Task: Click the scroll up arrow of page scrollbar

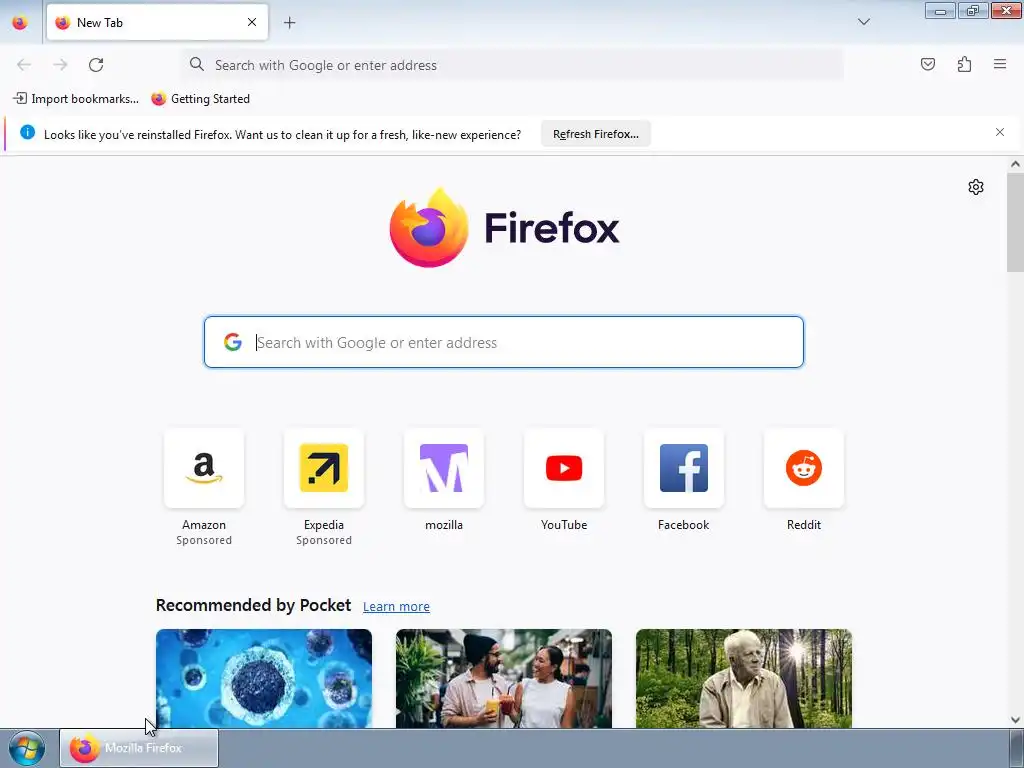Action: pos(1015,164)
